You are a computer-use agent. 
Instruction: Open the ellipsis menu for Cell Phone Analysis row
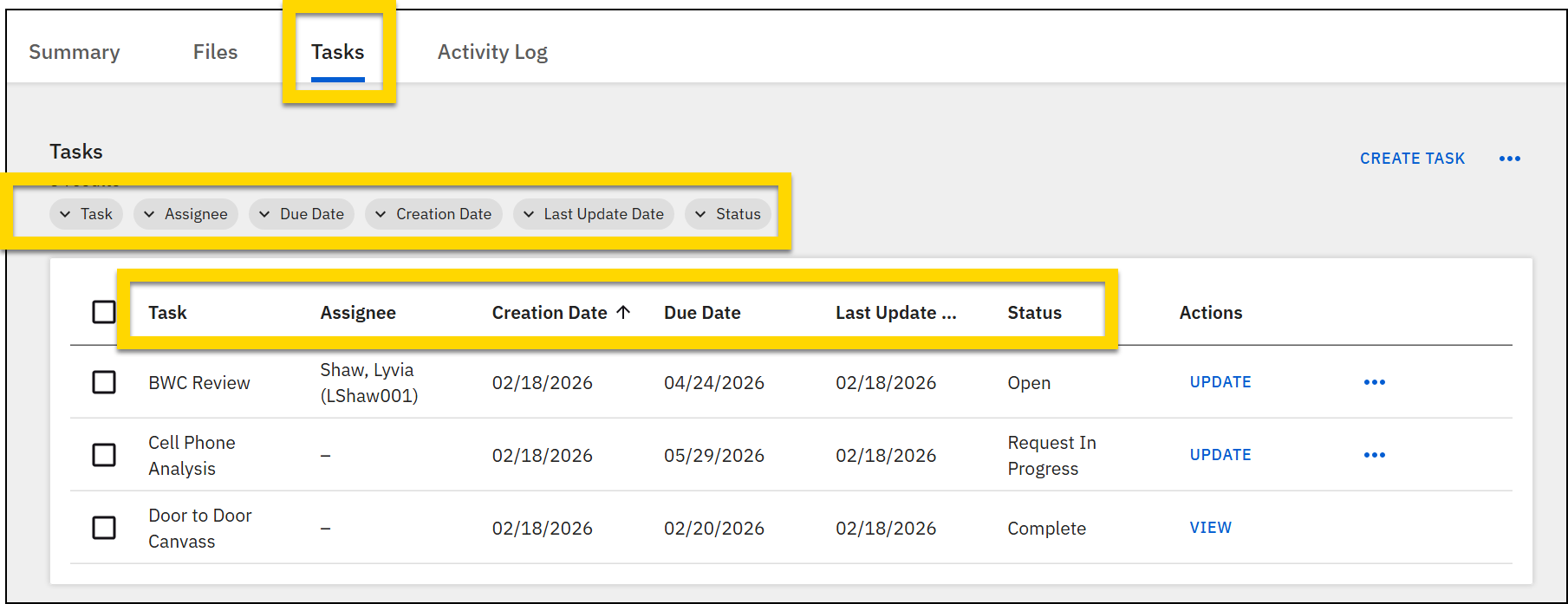coord(1374,455)
